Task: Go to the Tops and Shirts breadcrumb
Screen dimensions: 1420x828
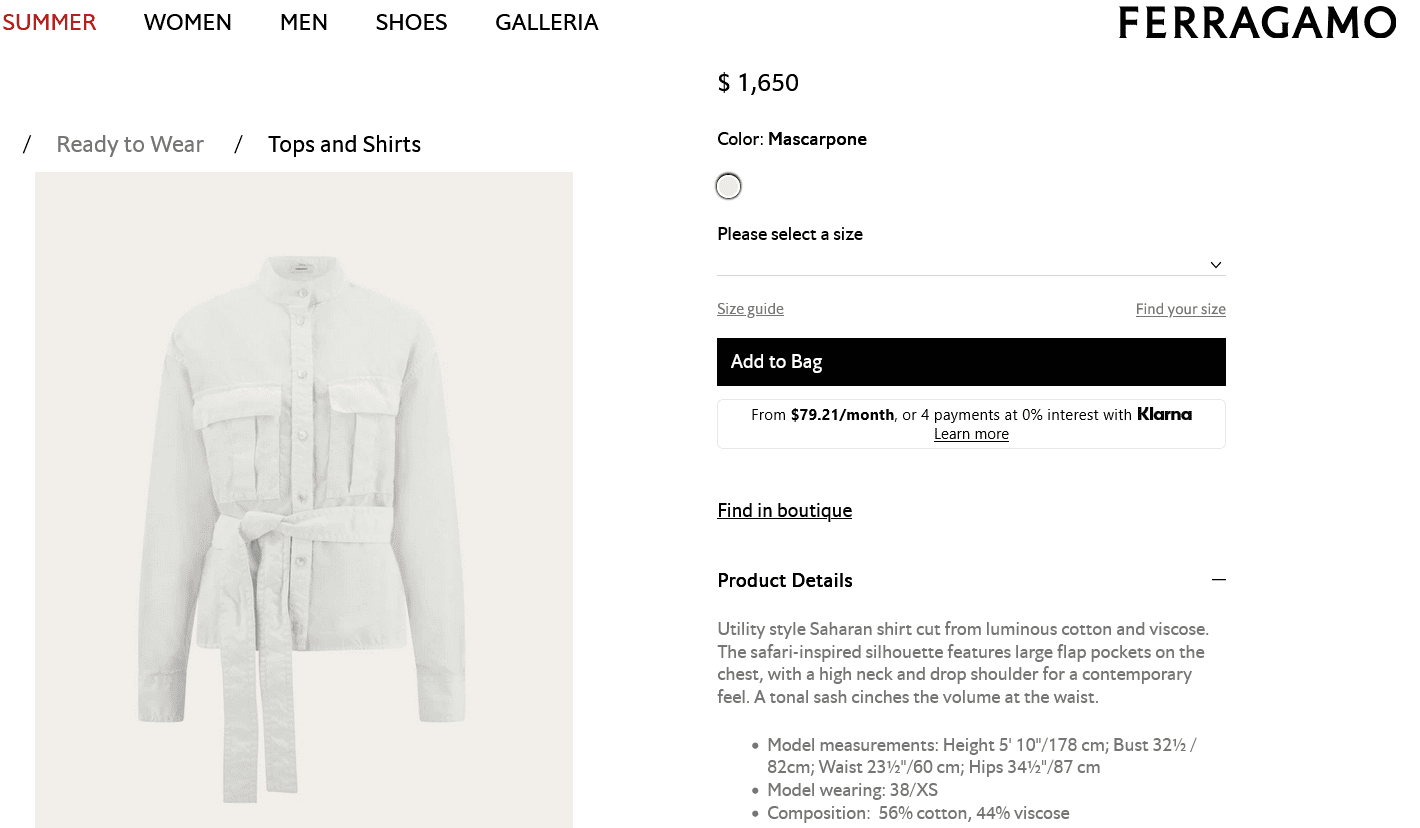Action: click(344, 144)
